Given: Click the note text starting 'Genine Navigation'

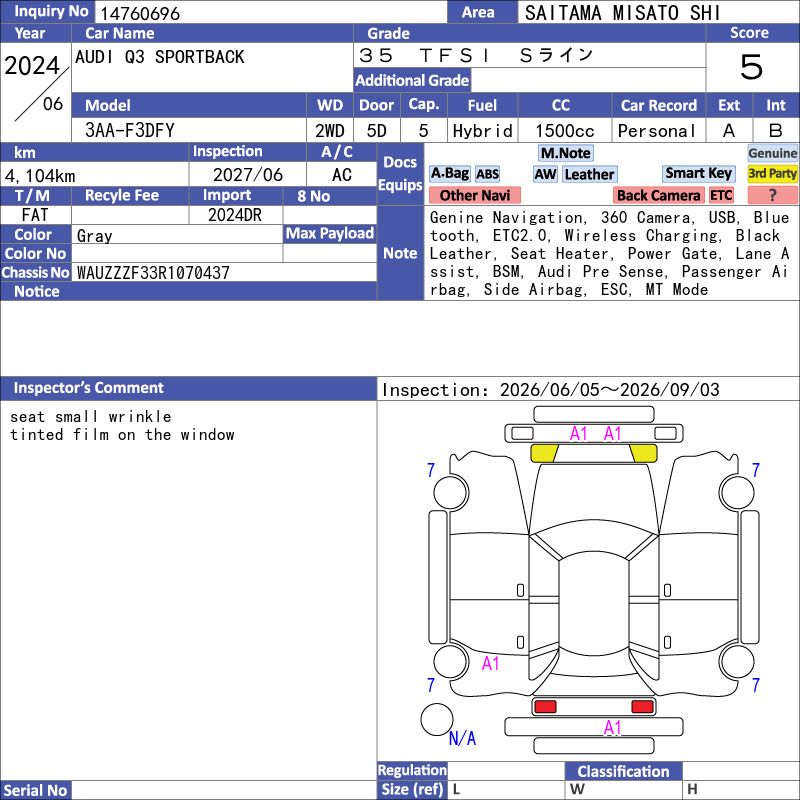Looking at the screenshot, I should click(x=609, y=254).
